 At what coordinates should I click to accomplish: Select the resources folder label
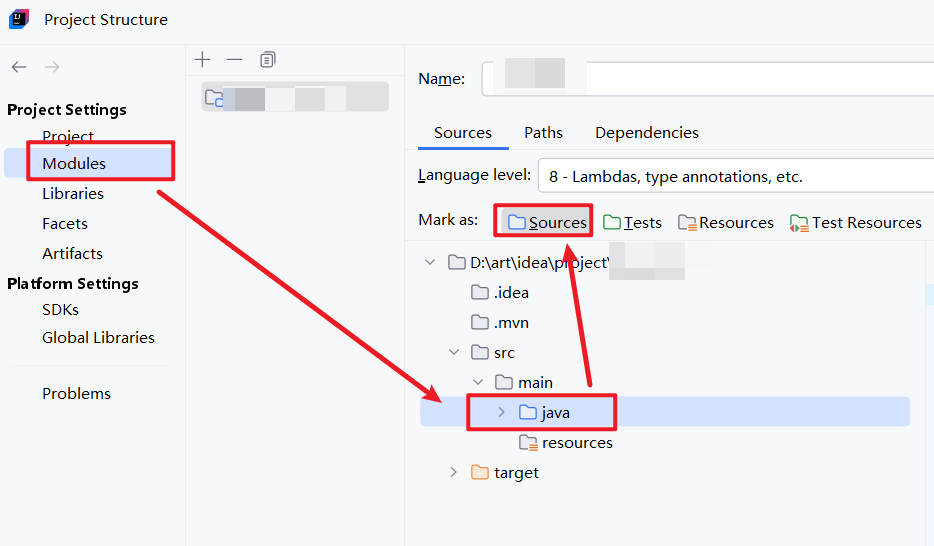tap(577, 442)
